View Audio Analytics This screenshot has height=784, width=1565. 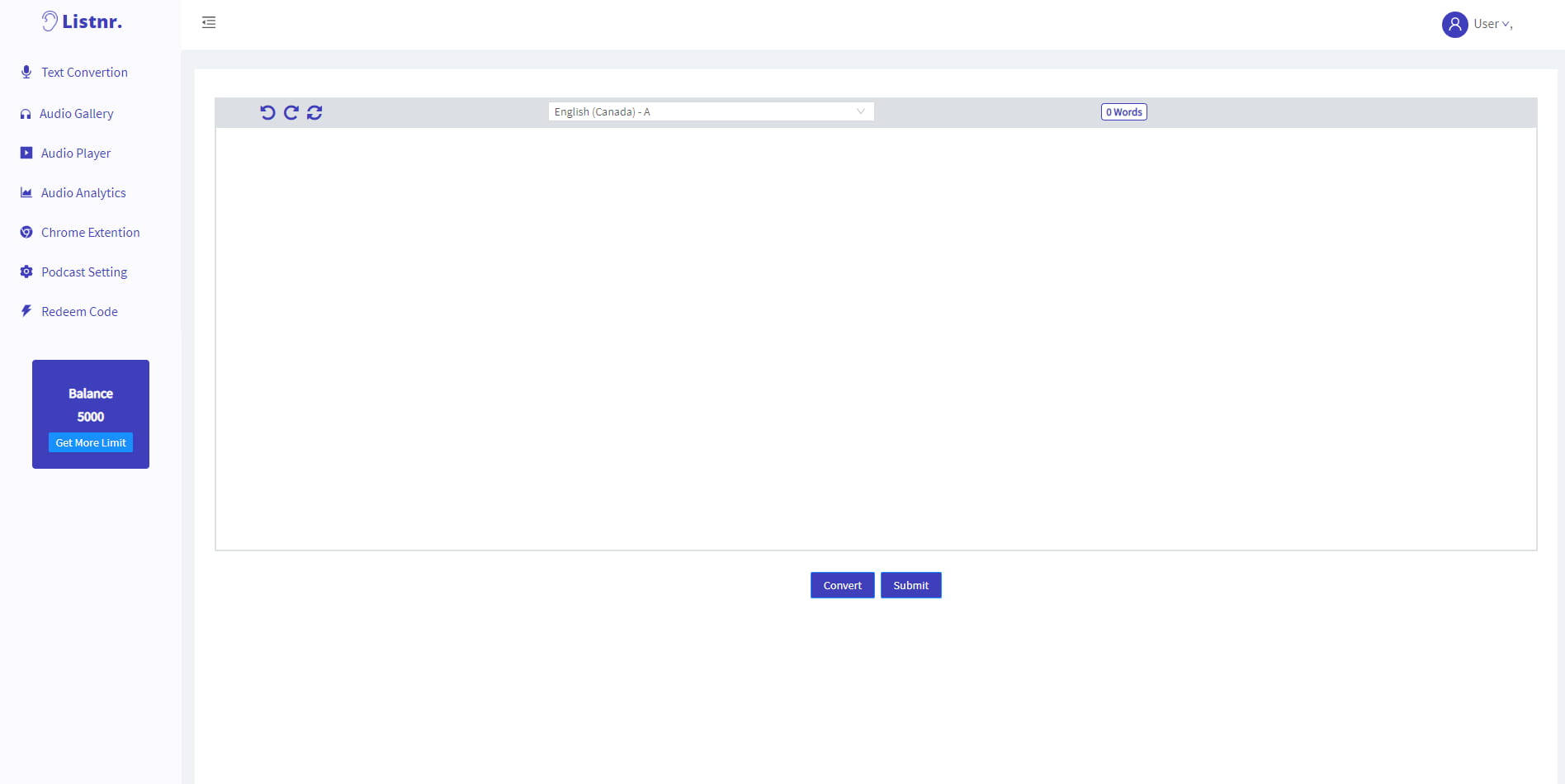click(x=83, y=193)
